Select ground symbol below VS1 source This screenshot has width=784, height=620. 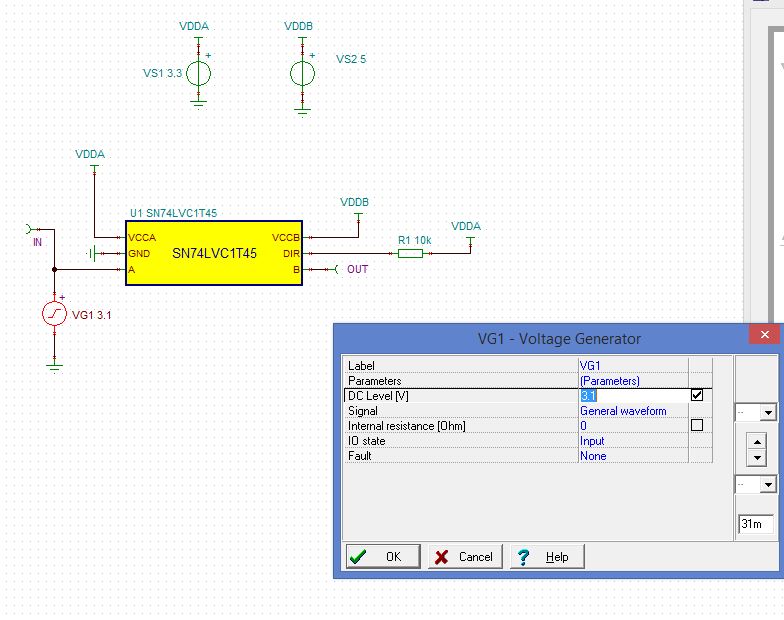pos(198,104)
